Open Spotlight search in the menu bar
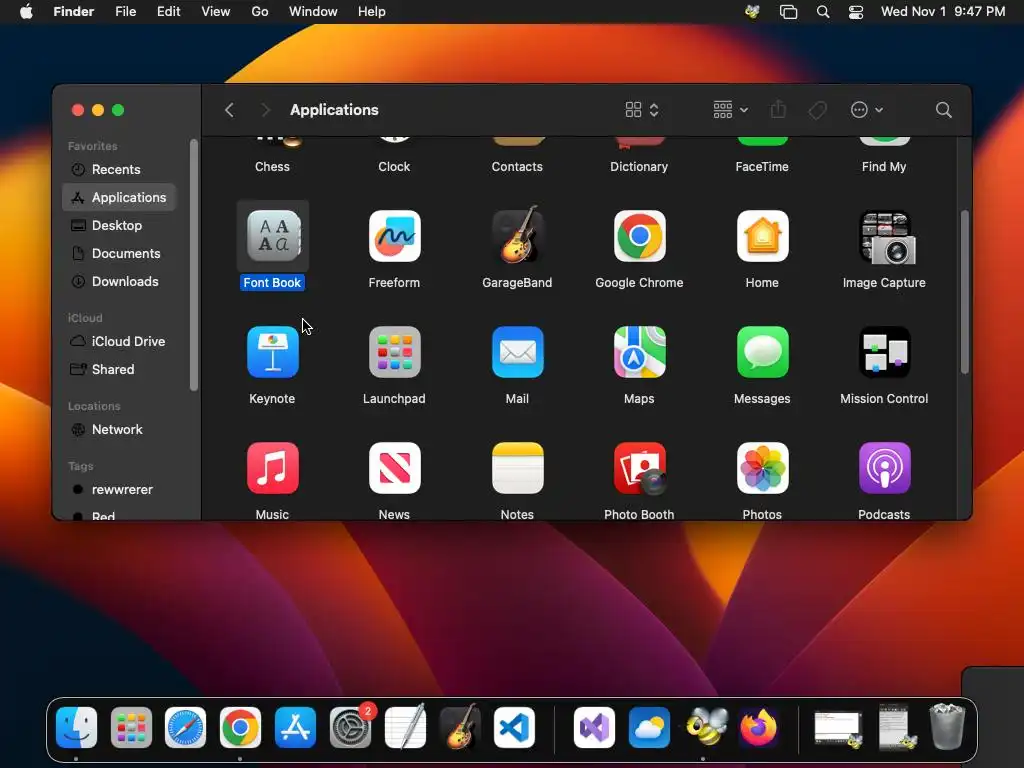Screen dimensions: 1024x768 (x=823, y=12)
